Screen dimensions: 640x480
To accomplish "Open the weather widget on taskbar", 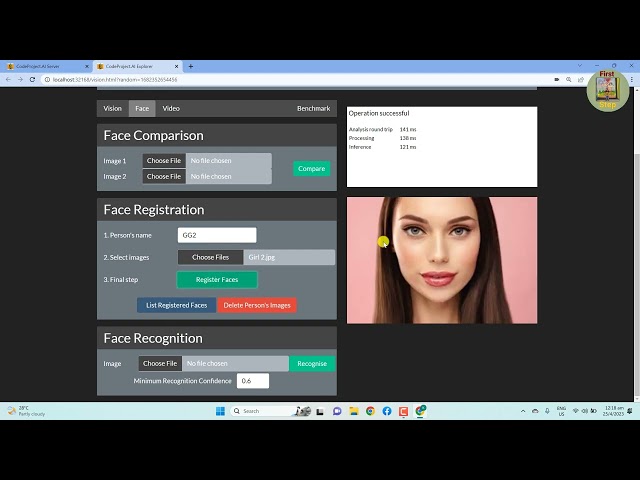I will 25,411.
